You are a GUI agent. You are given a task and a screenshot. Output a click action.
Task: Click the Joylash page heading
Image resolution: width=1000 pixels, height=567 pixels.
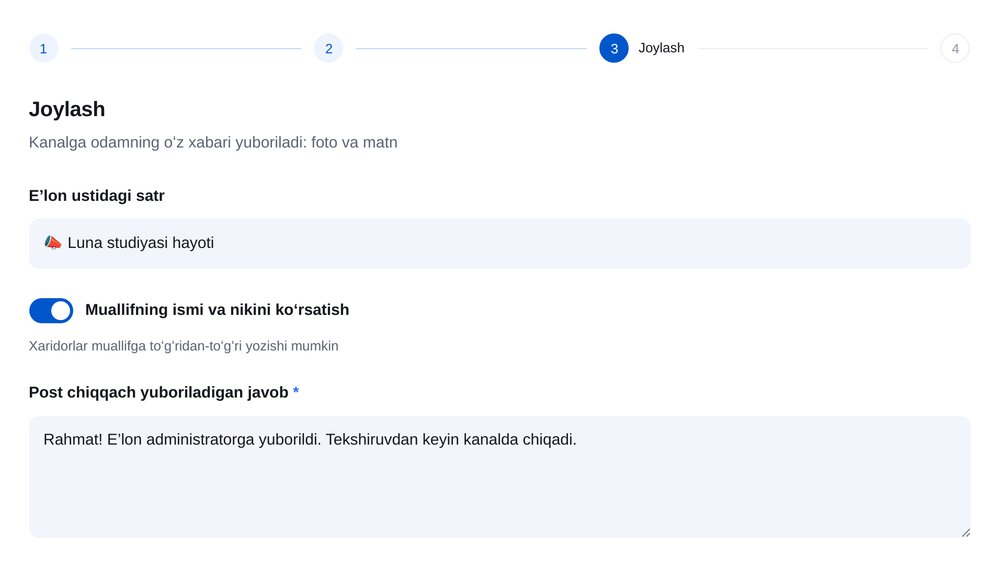pos(67,109)
